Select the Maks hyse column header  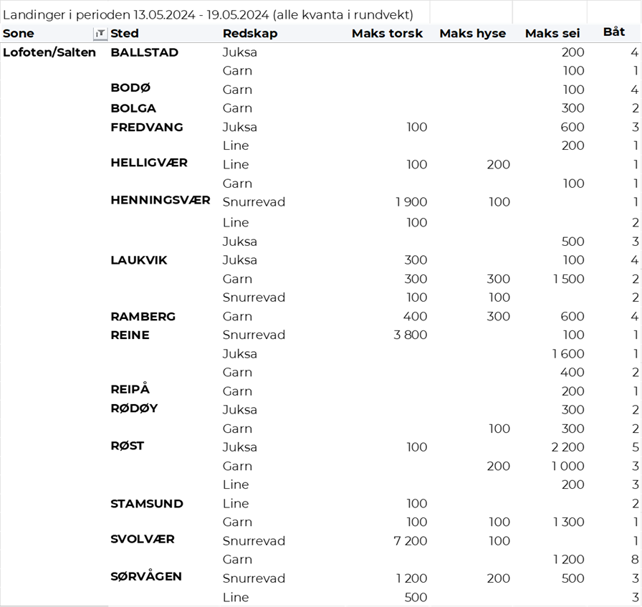pyautogui.click(x=472, y=34)
